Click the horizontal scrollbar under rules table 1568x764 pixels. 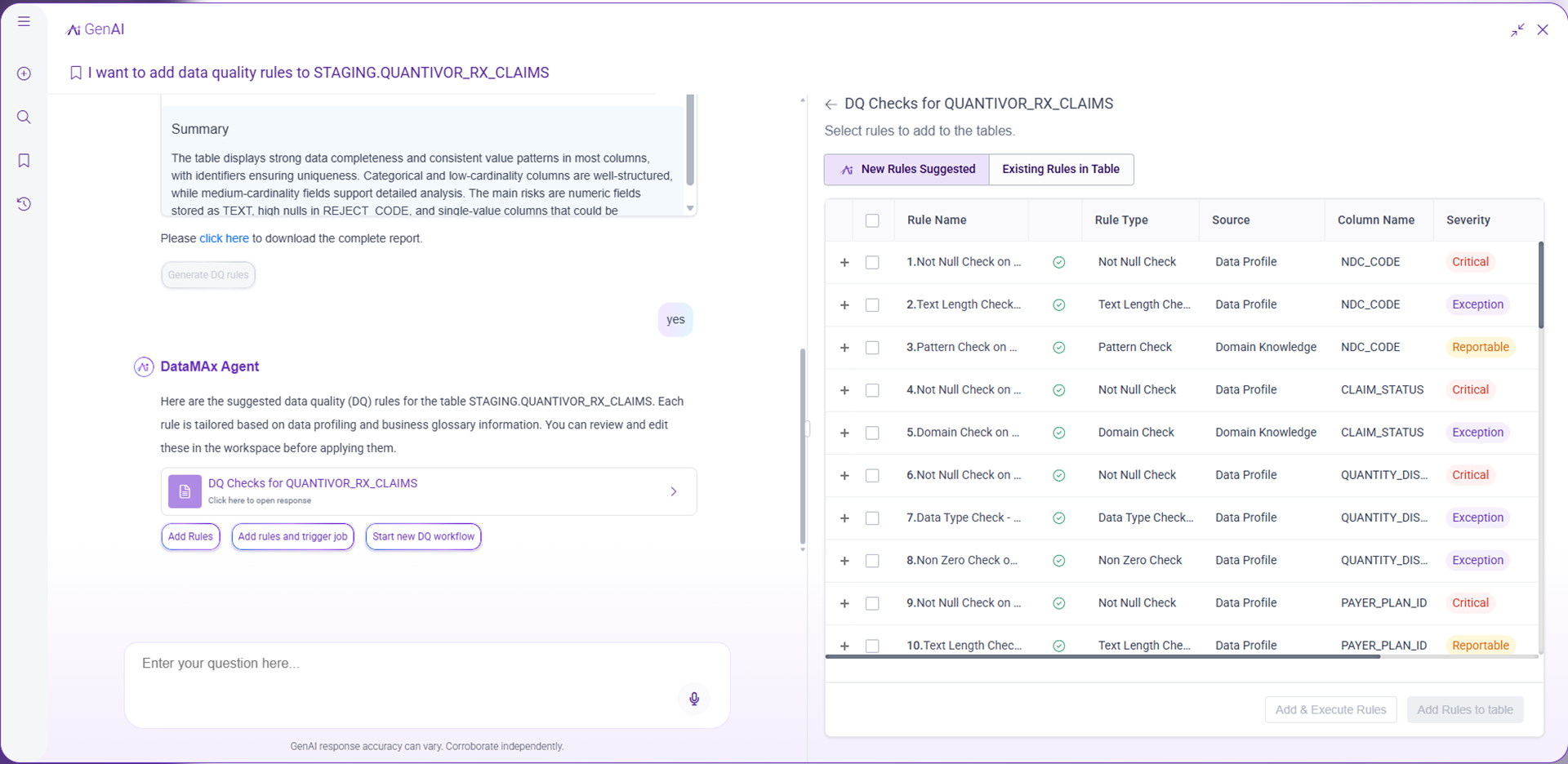pyautogui.click(x=1102, y=656)
